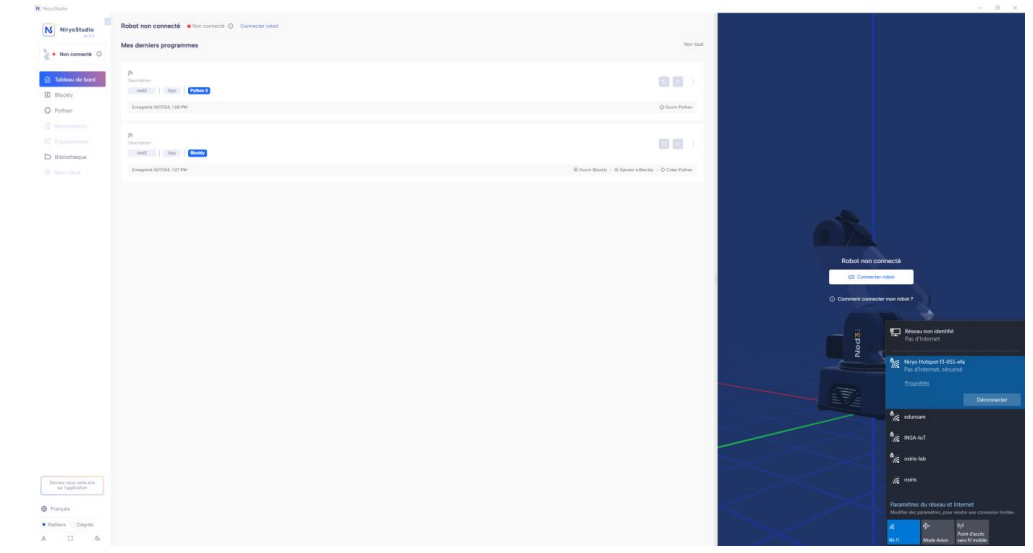Open the three-dot menu of the Blockly program
This screenshot has width=1033, height=553.
(x=693, y=144)
